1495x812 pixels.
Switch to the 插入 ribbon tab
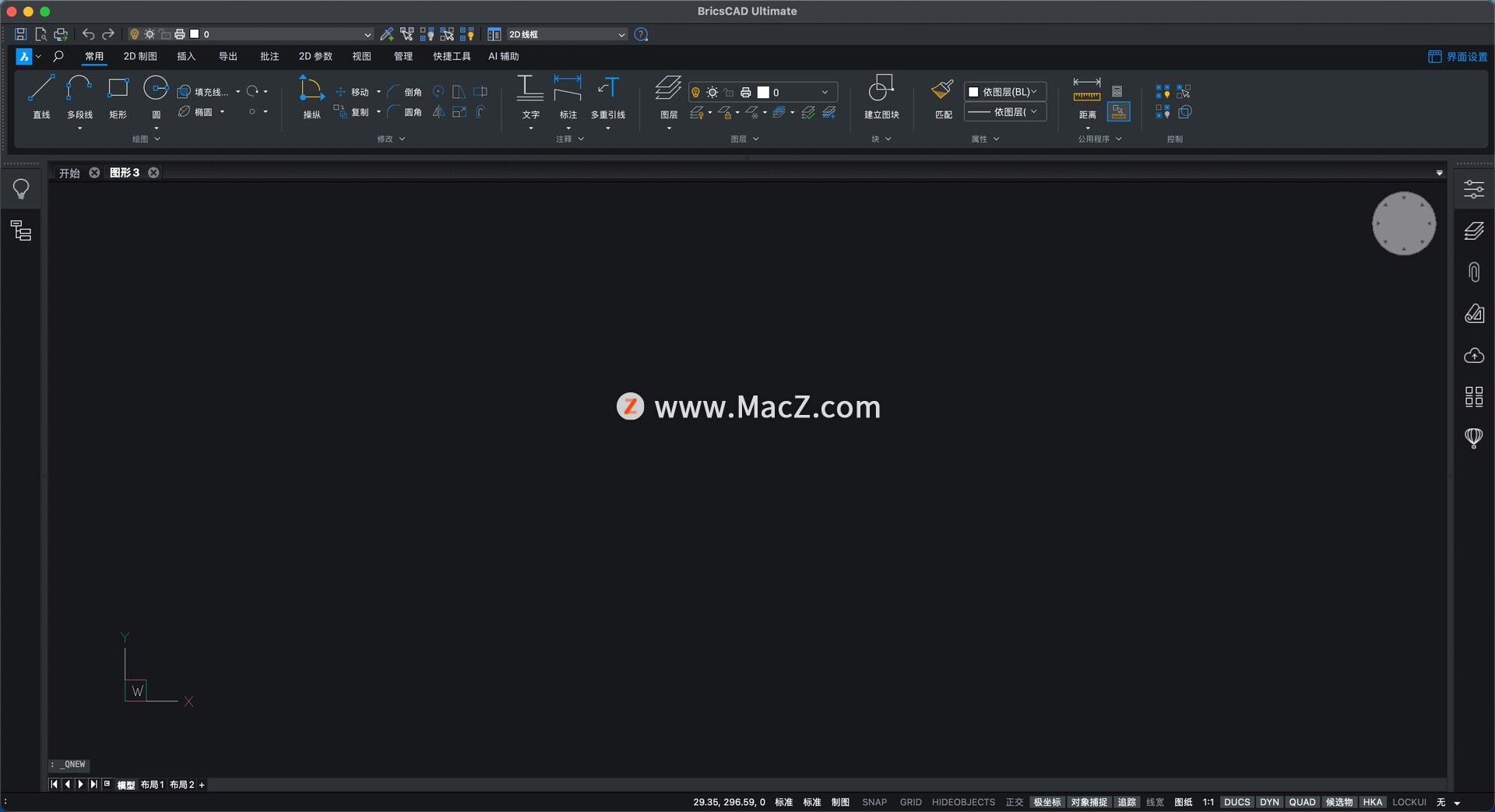[x=186, y=56]
